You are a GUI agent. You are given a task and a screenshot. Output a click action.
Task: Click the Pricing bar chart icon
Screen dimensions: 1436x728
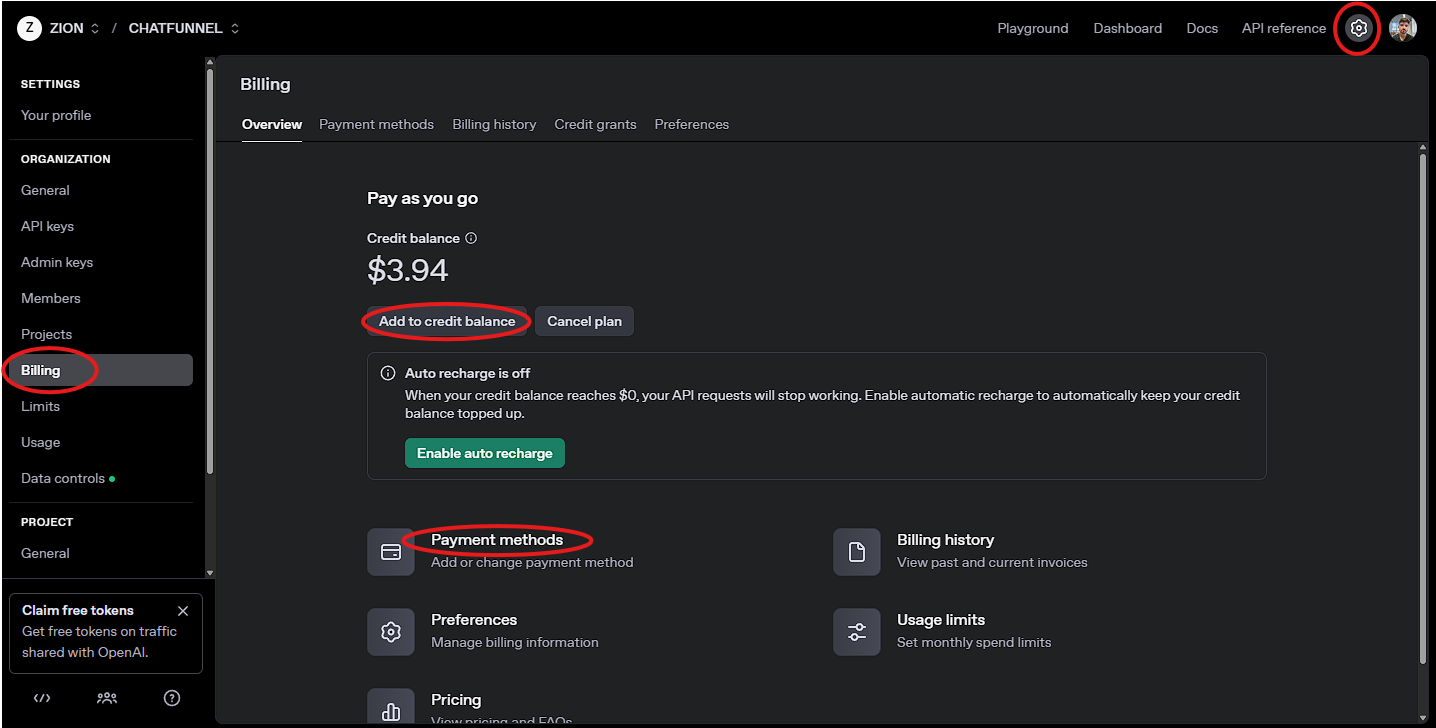(x=391, y=706)
